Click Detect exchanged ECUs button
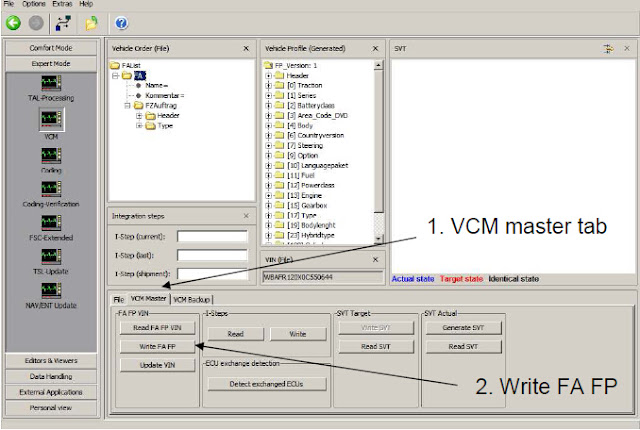Image resolution: width=640 pixels, height=430 pixels. click(267, 384)
